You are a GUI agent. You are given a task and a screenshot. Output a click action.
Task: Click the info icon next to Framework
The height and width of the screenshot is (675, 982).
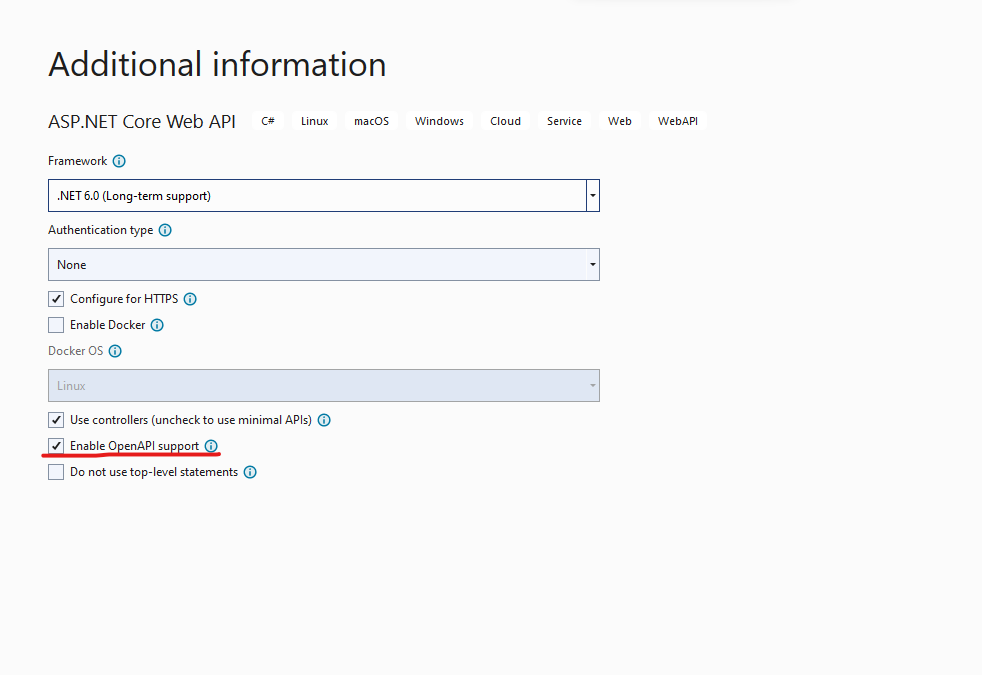click(x=119, y=162)
